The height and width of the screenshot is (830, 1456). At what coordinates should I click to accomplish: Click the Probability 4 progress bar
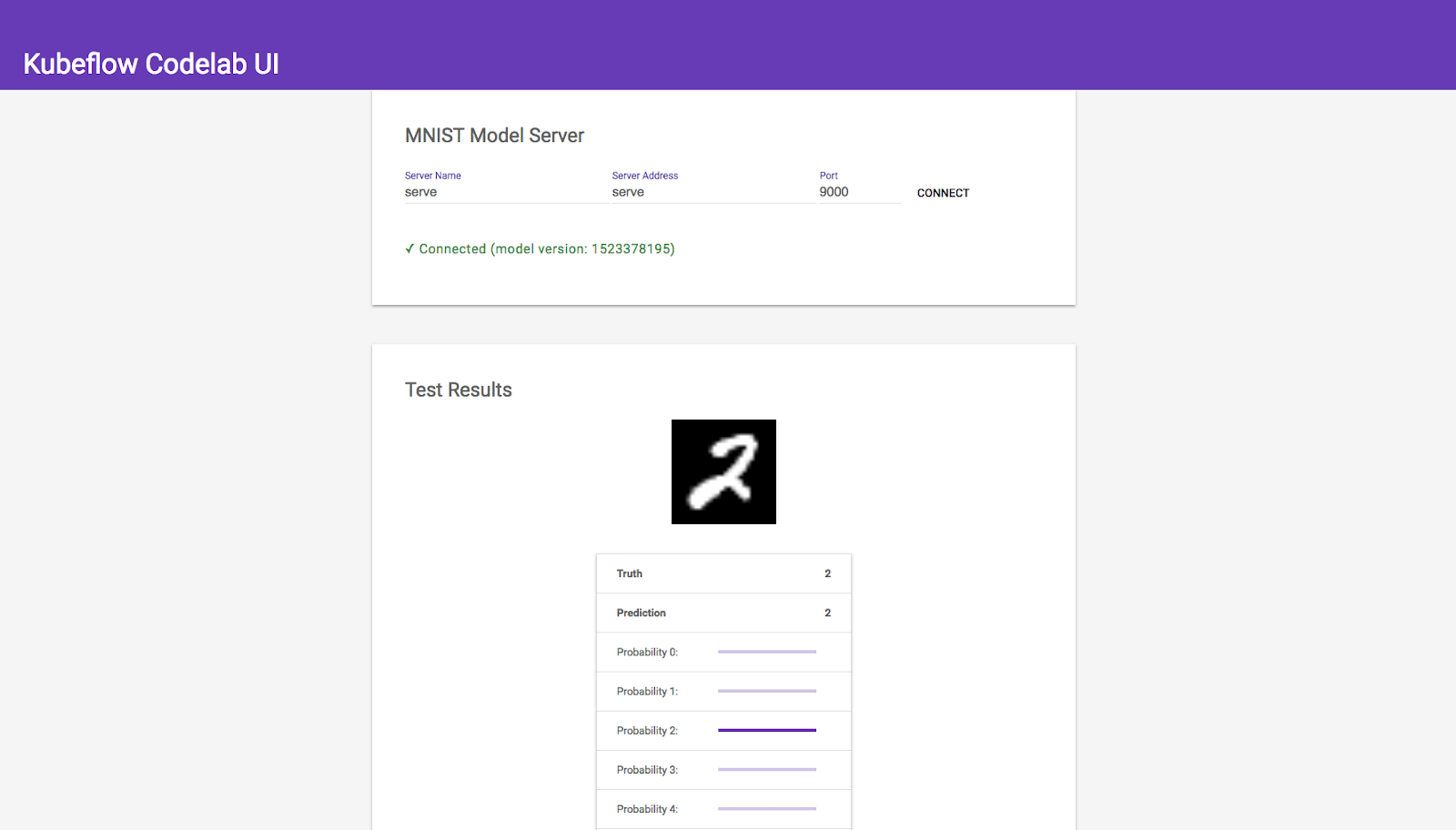click(x=767, y=808)
